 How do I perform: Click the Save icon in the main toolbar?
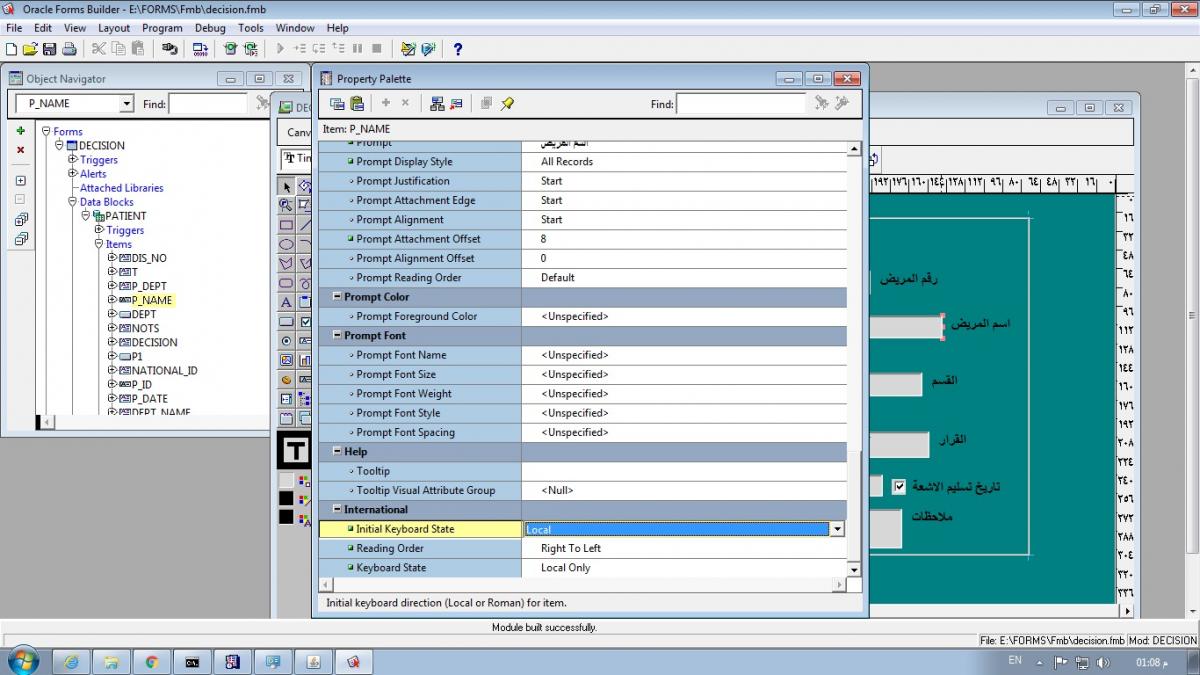[x=48, y=48]
